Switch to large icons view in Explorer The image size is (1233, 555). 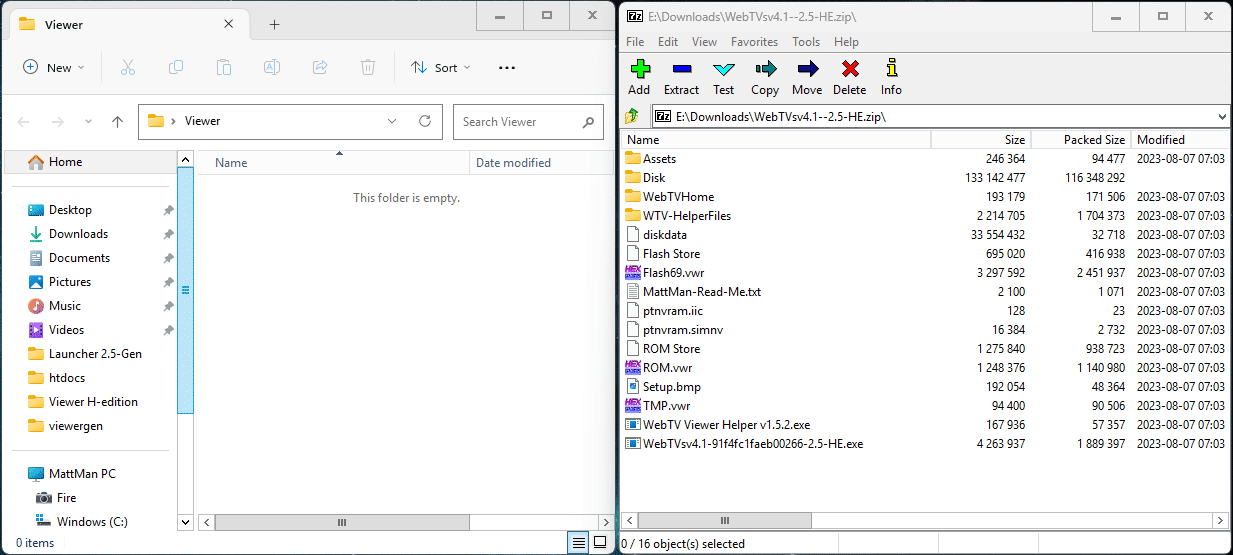(600, 542)
